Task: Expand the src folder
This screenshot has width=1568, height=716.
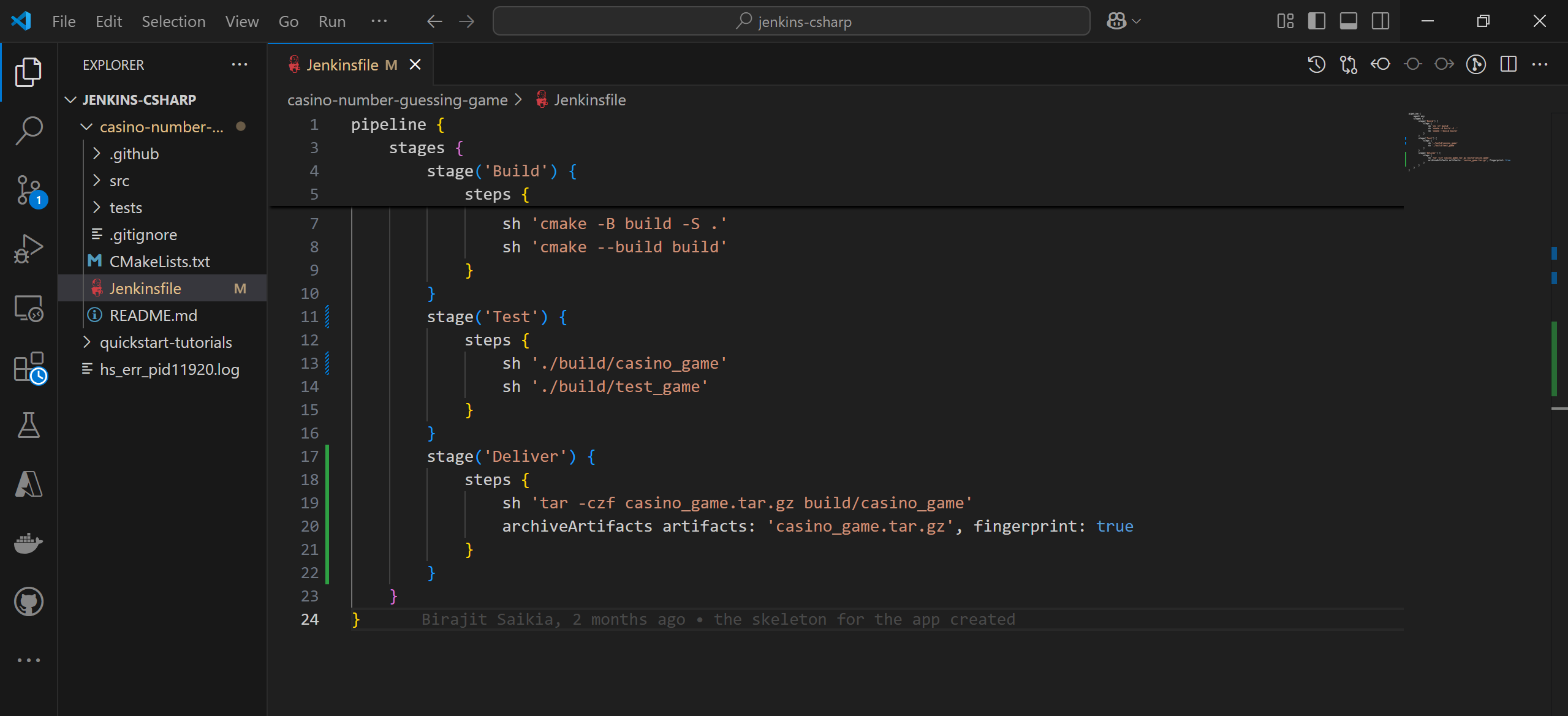Action: 96,180
